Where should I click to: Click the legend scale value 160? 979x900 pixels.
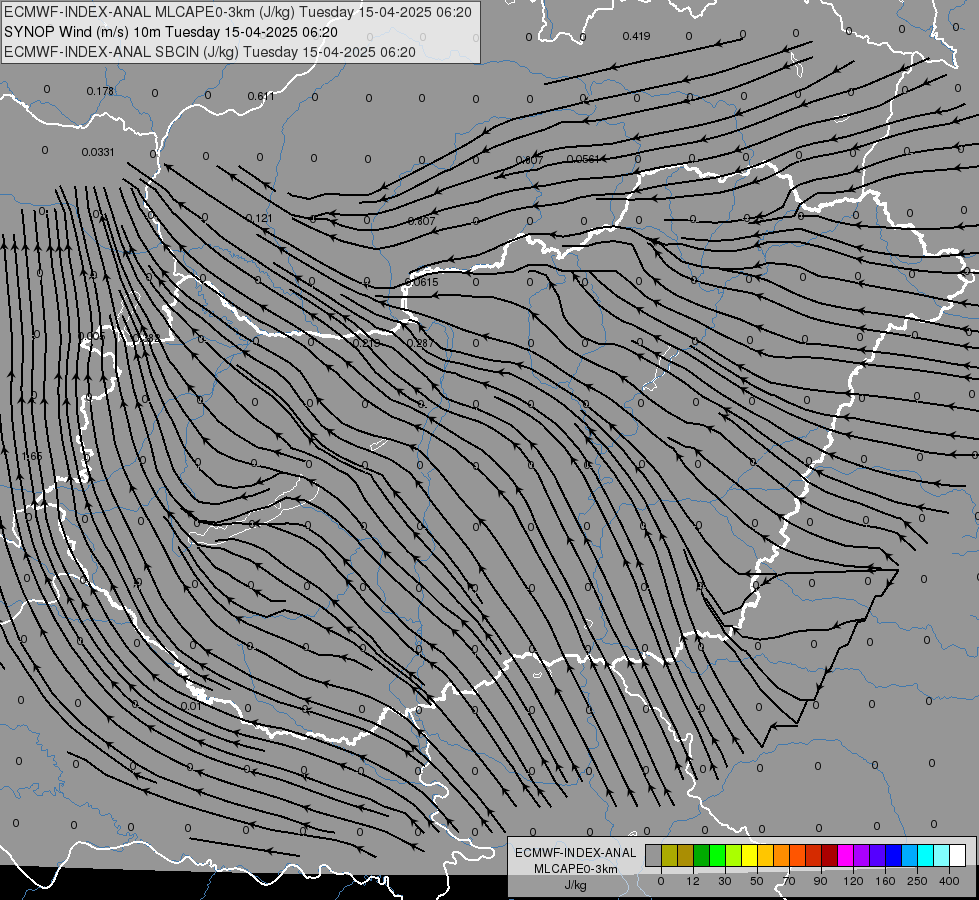[885, 881]
